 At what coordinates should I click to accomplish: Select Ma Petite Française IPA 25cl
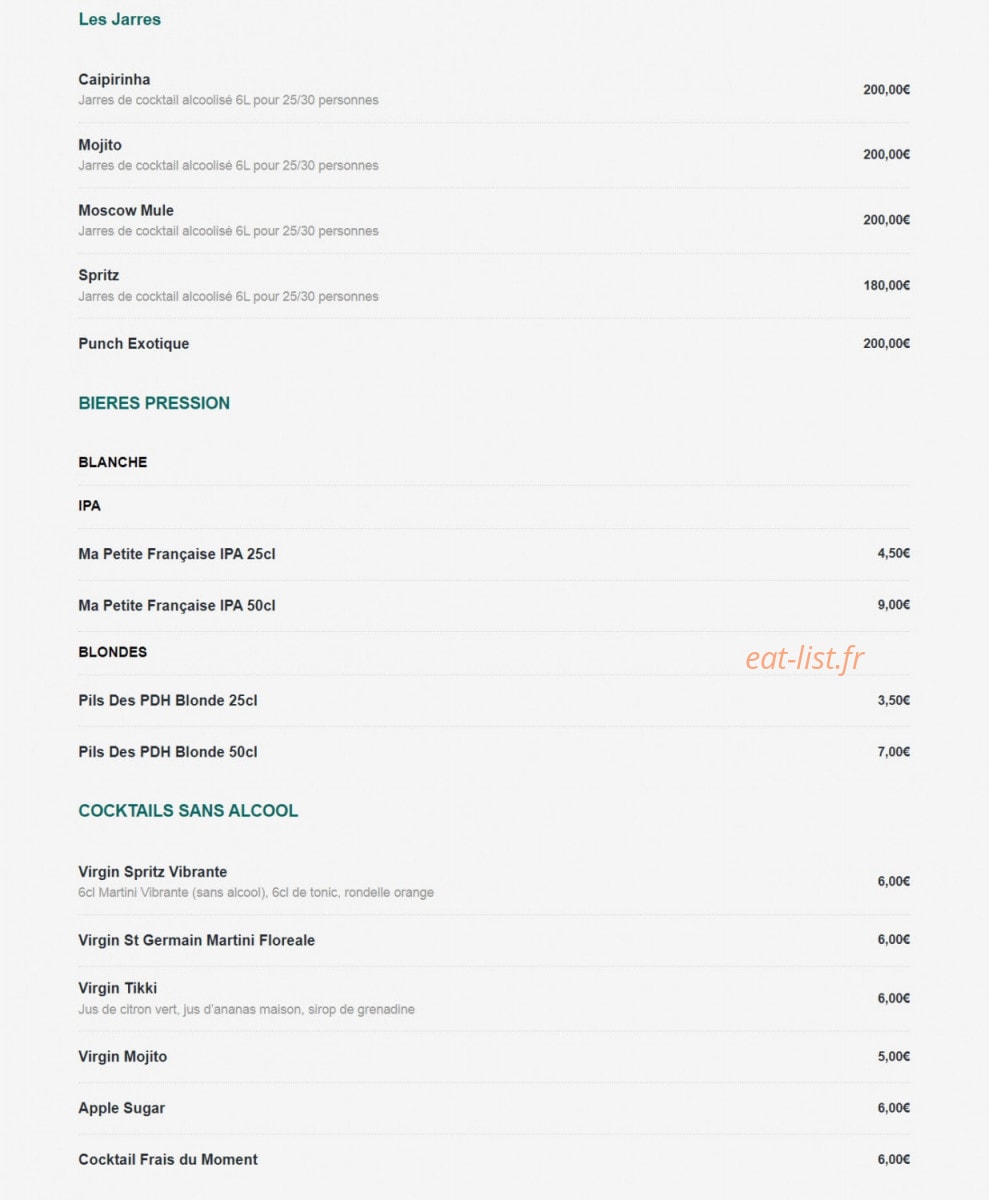tap(494, 554)
